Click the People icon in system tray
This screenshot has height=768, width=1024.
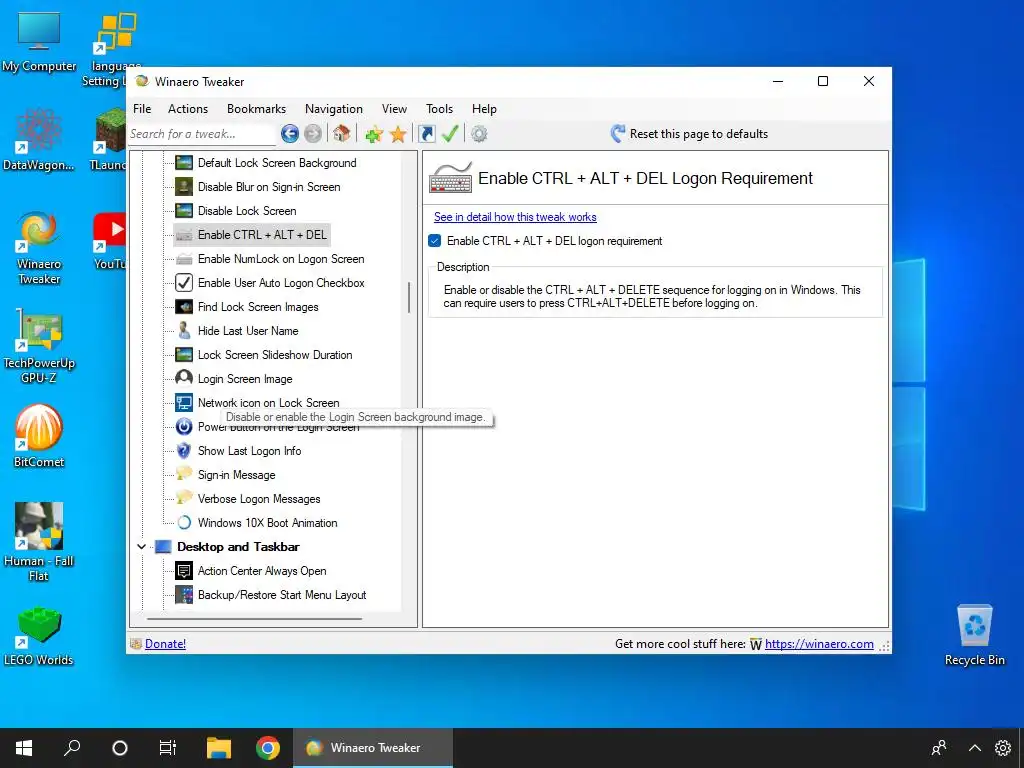939,748
